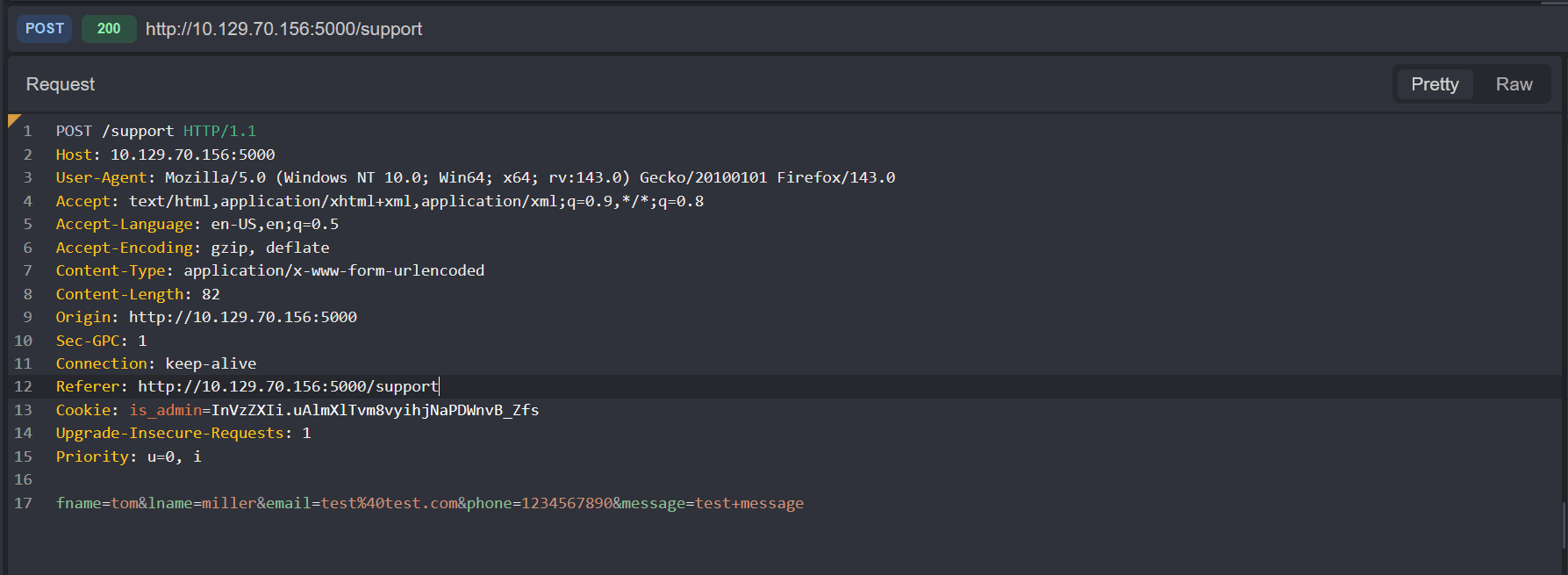Click the message parameter value in the body
1568x575 pixels.
pyautogui.click(x=749, y=503)
